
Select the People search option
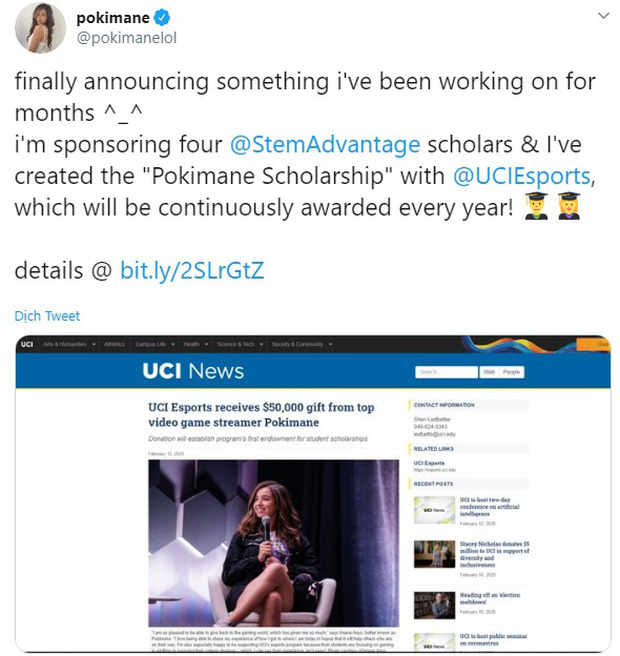point(511,371)
